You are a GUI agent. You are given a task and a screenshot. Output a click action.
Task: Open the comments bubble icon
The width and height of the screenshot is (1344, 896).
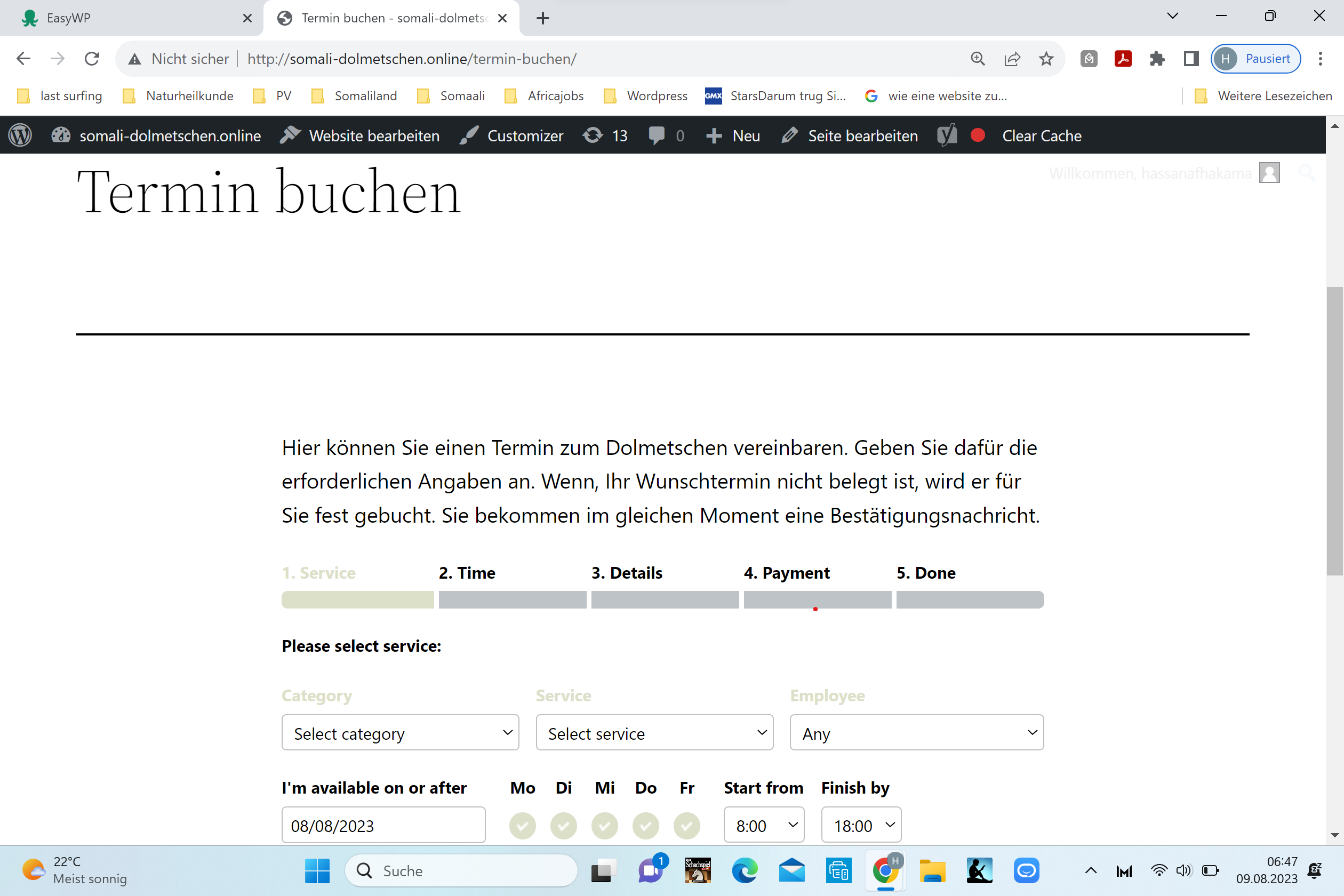coord(657,135)
